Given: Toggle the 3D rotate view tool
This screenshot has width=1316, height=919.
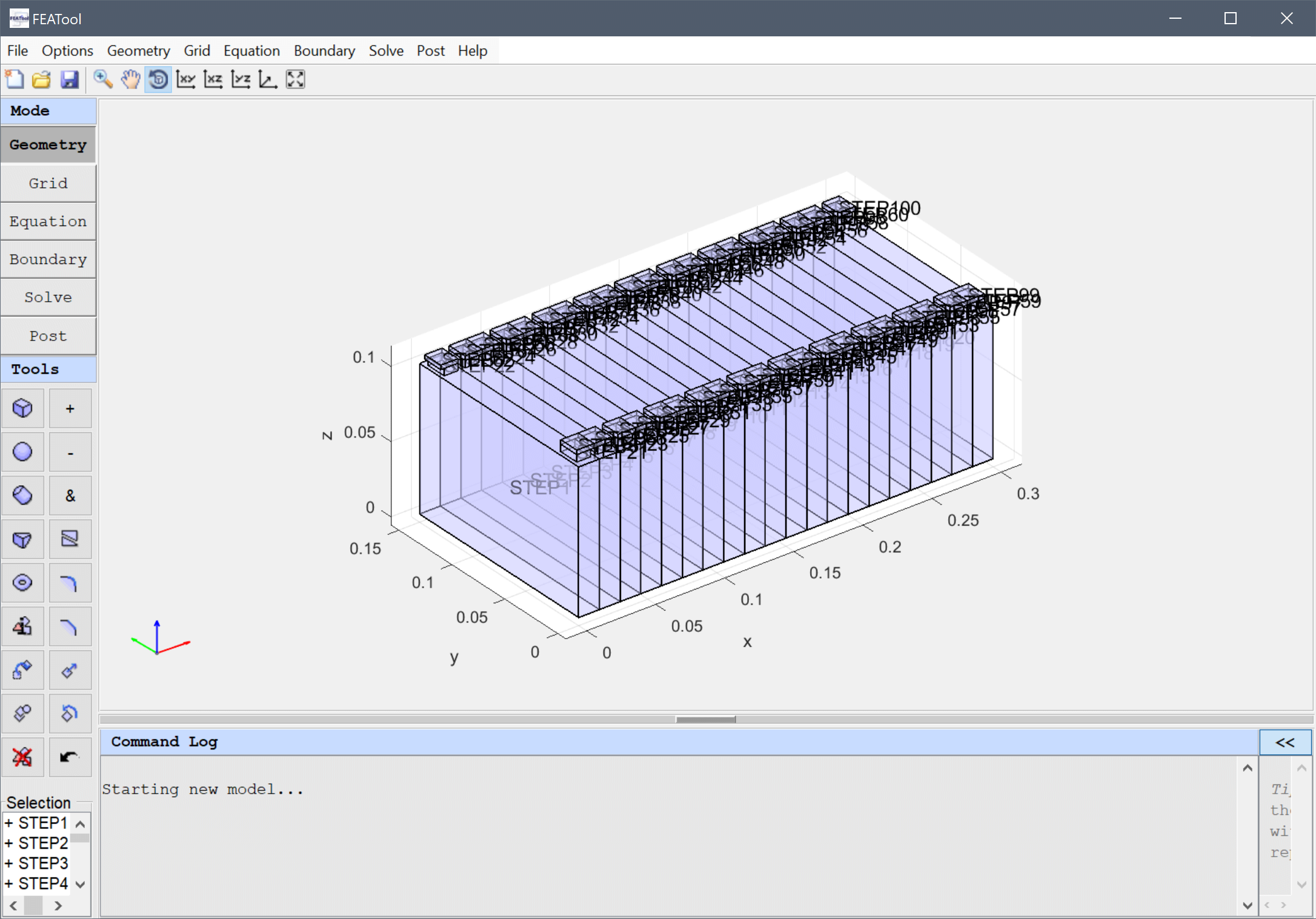Looking at the screenshot, I should [x=158, y=79].
